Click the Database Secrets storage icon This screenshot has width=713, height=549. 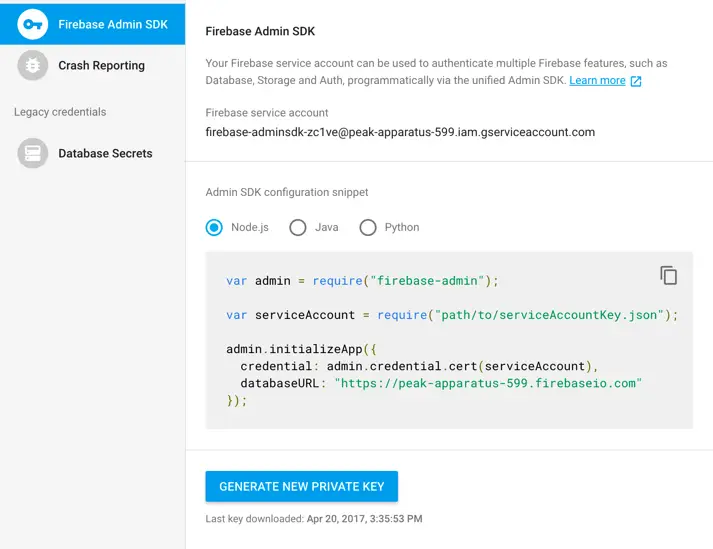33,153
